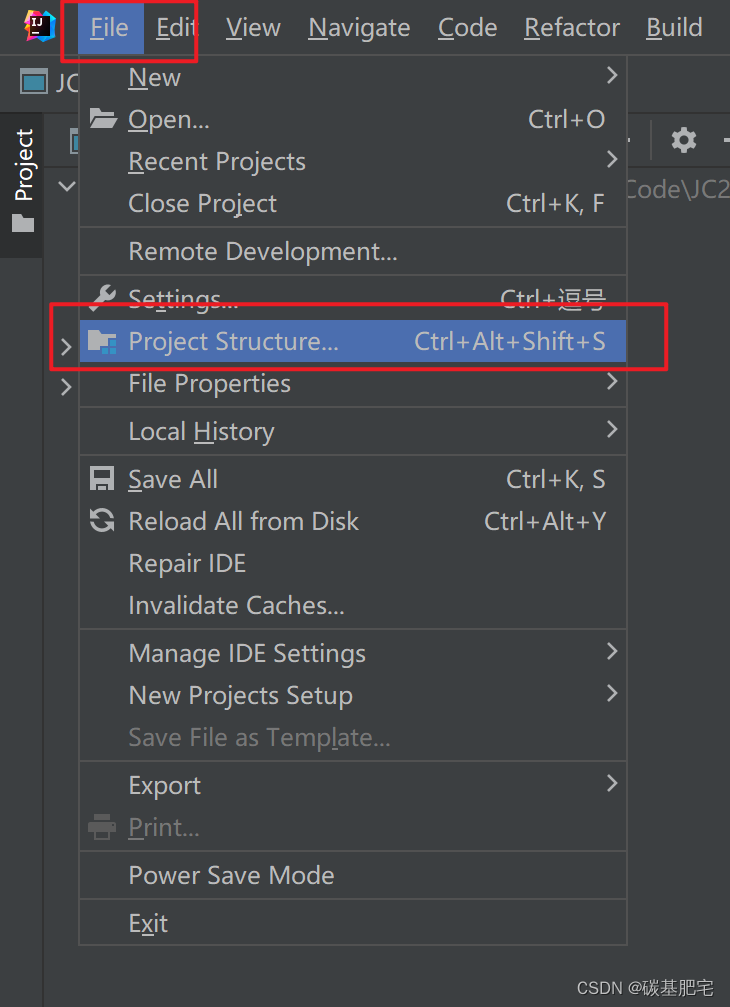The width and height of the screenshot is (730, 1007).
Task: Enable Power Save Mode
Action: (x=231, y=875)
